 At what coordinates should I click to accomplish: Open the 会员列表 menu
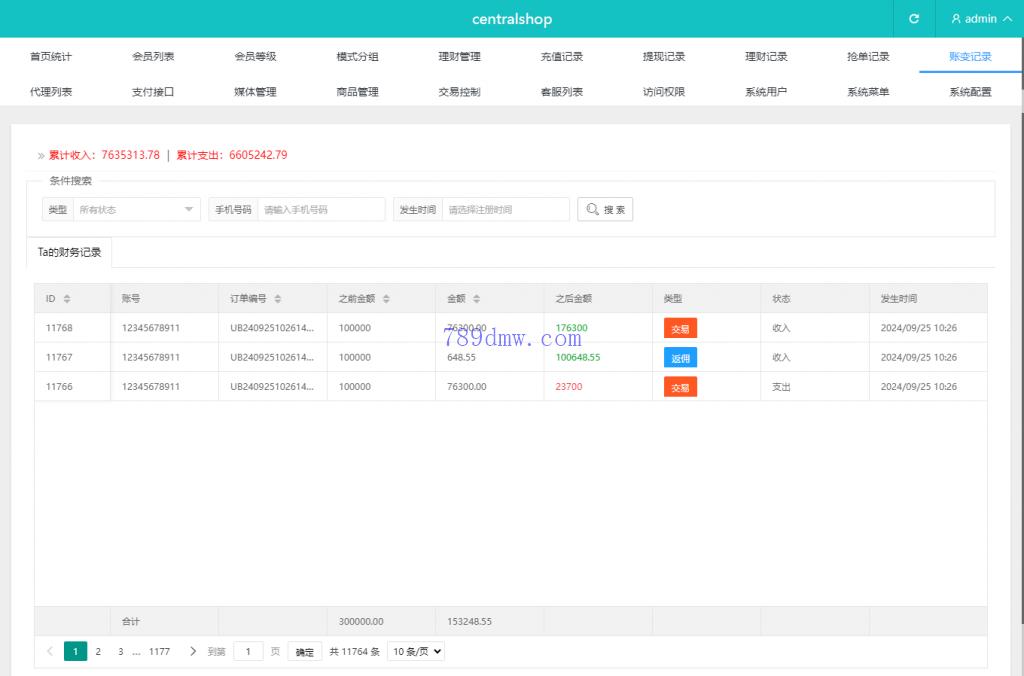153,57
